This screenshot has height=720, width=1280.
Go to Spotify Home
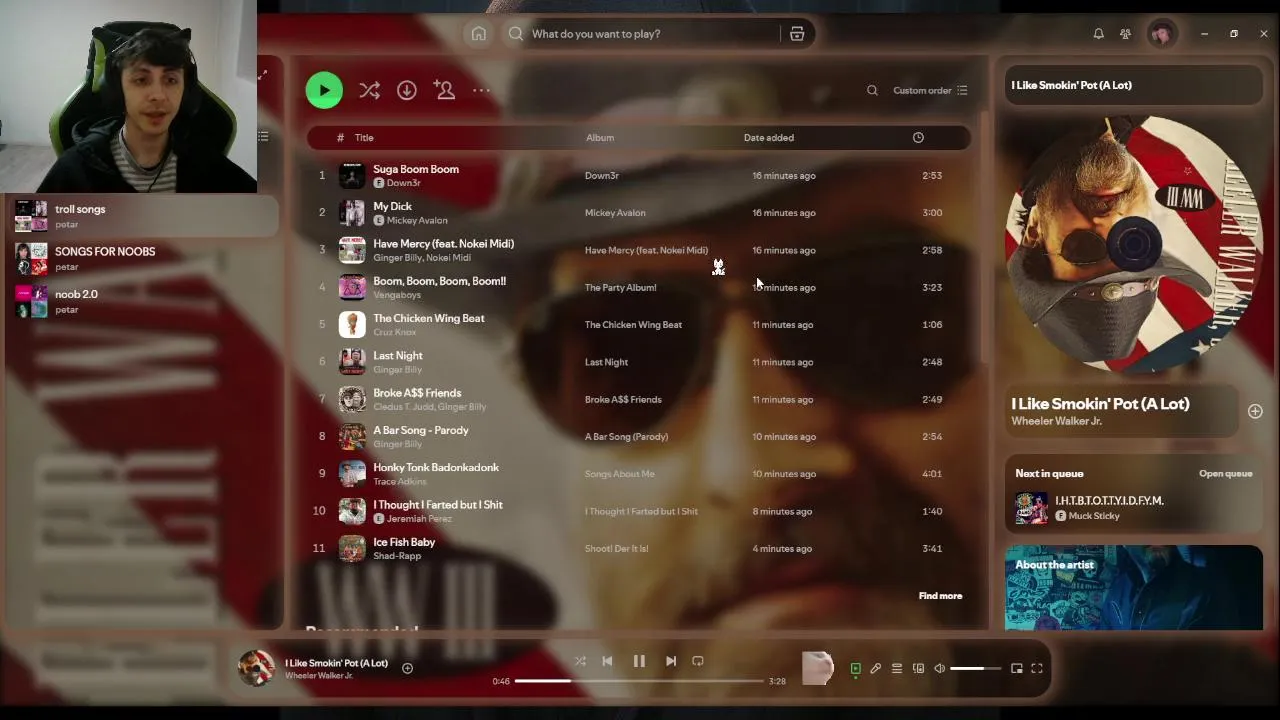pos(479,34)
